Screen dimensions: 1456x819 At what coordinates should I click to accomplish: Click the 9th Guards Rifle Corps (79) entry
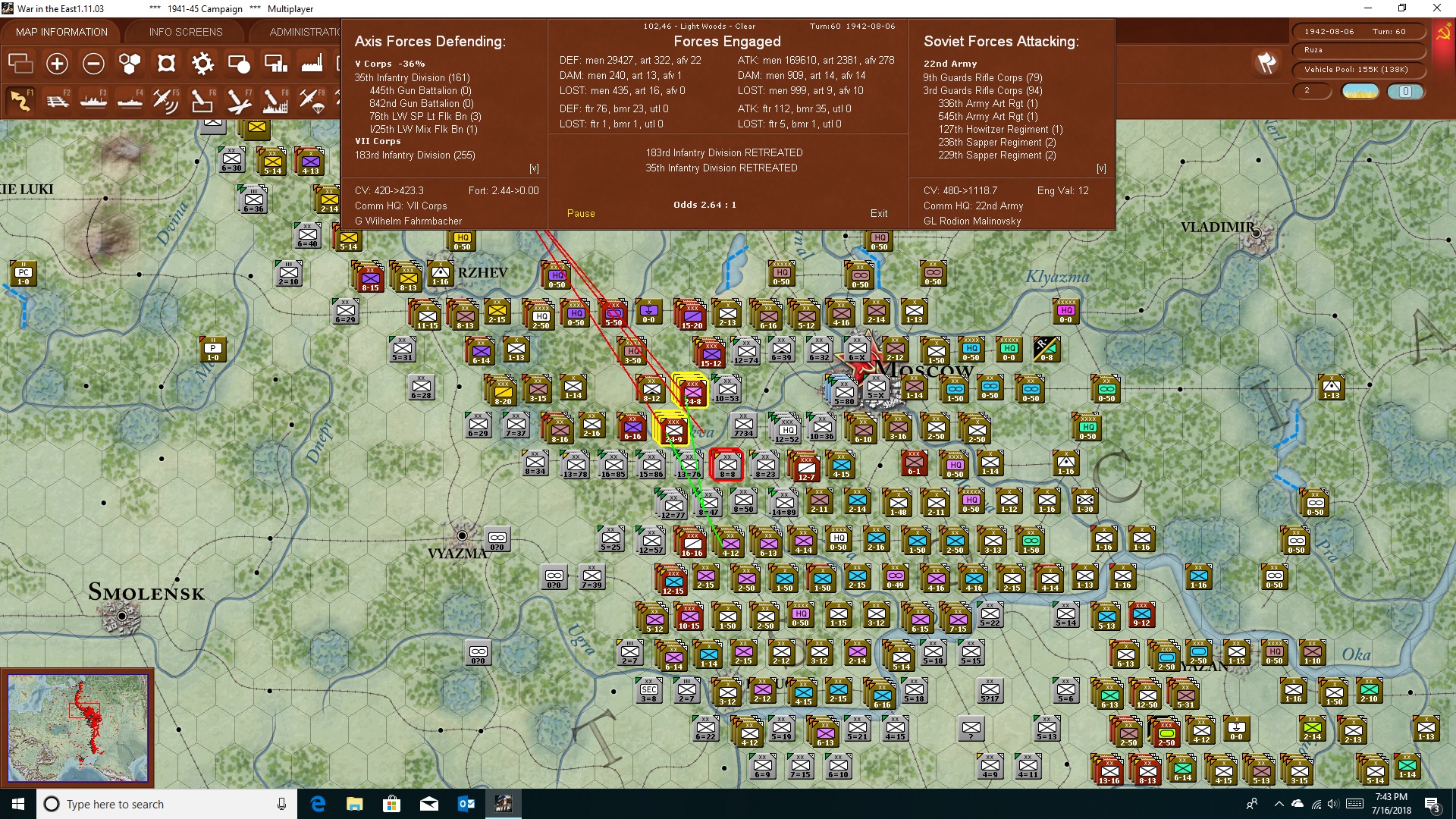(983, 77)
